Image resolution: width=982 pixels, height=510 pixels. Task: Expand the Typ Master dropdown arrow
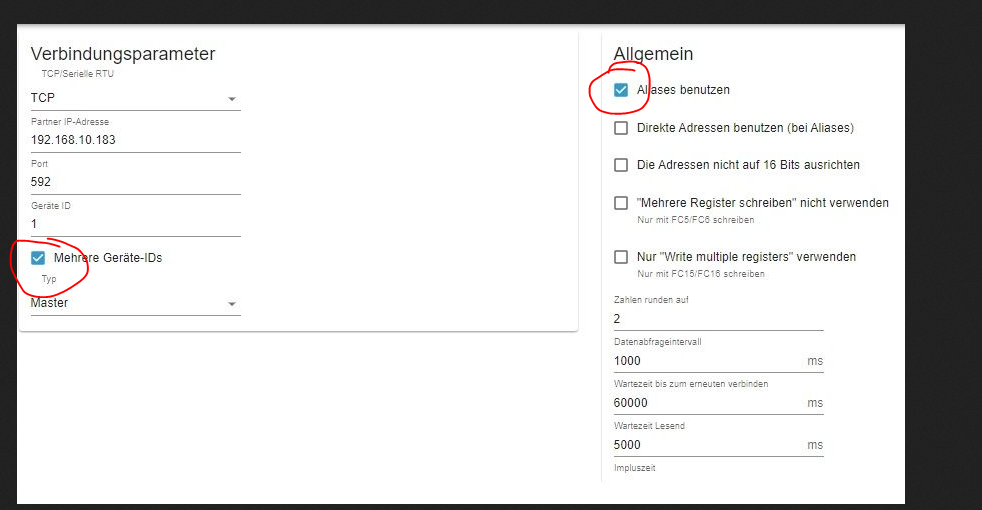coord(232,304)
